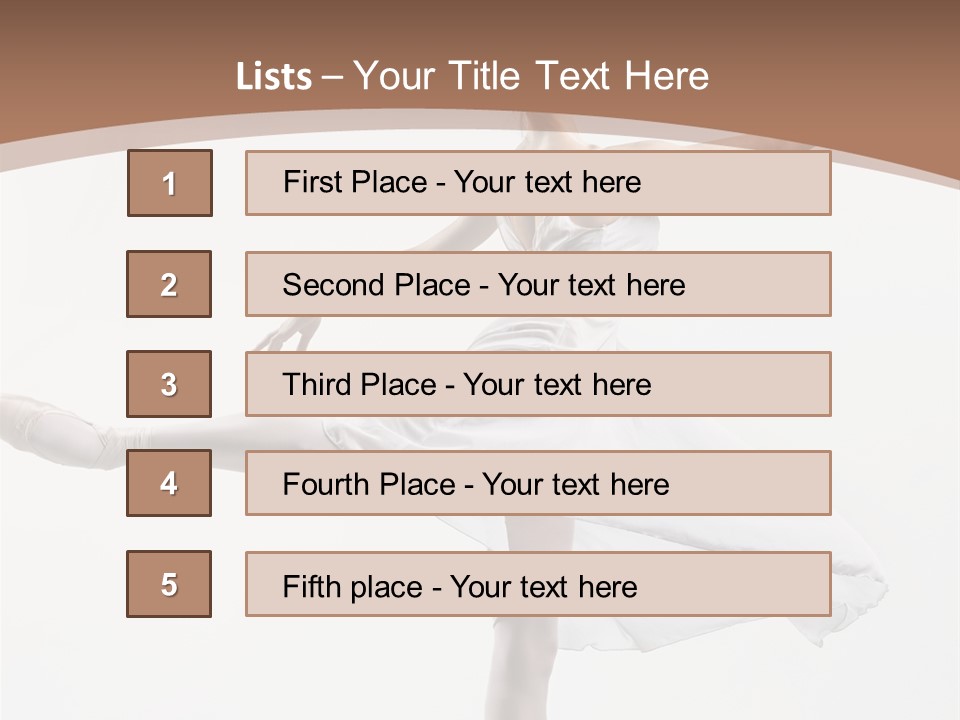Pick the brown box numbered 4

pyautogui.click(x=169, y=483)
